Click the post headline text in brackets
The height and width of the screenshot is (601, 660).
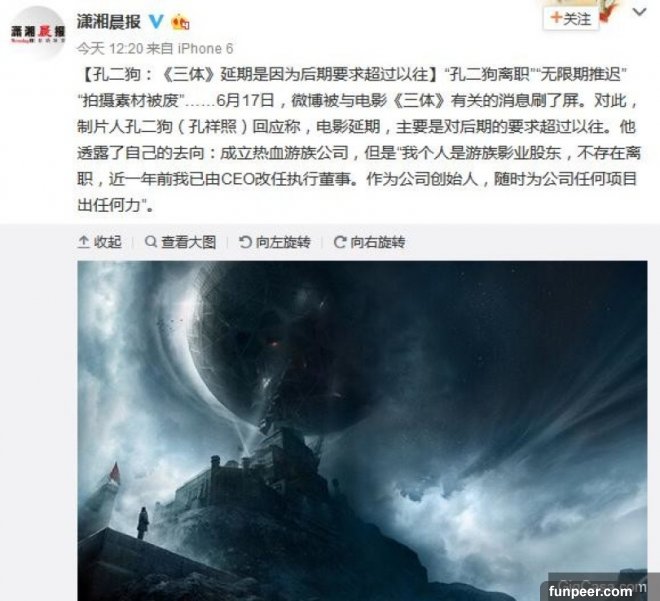259,74
